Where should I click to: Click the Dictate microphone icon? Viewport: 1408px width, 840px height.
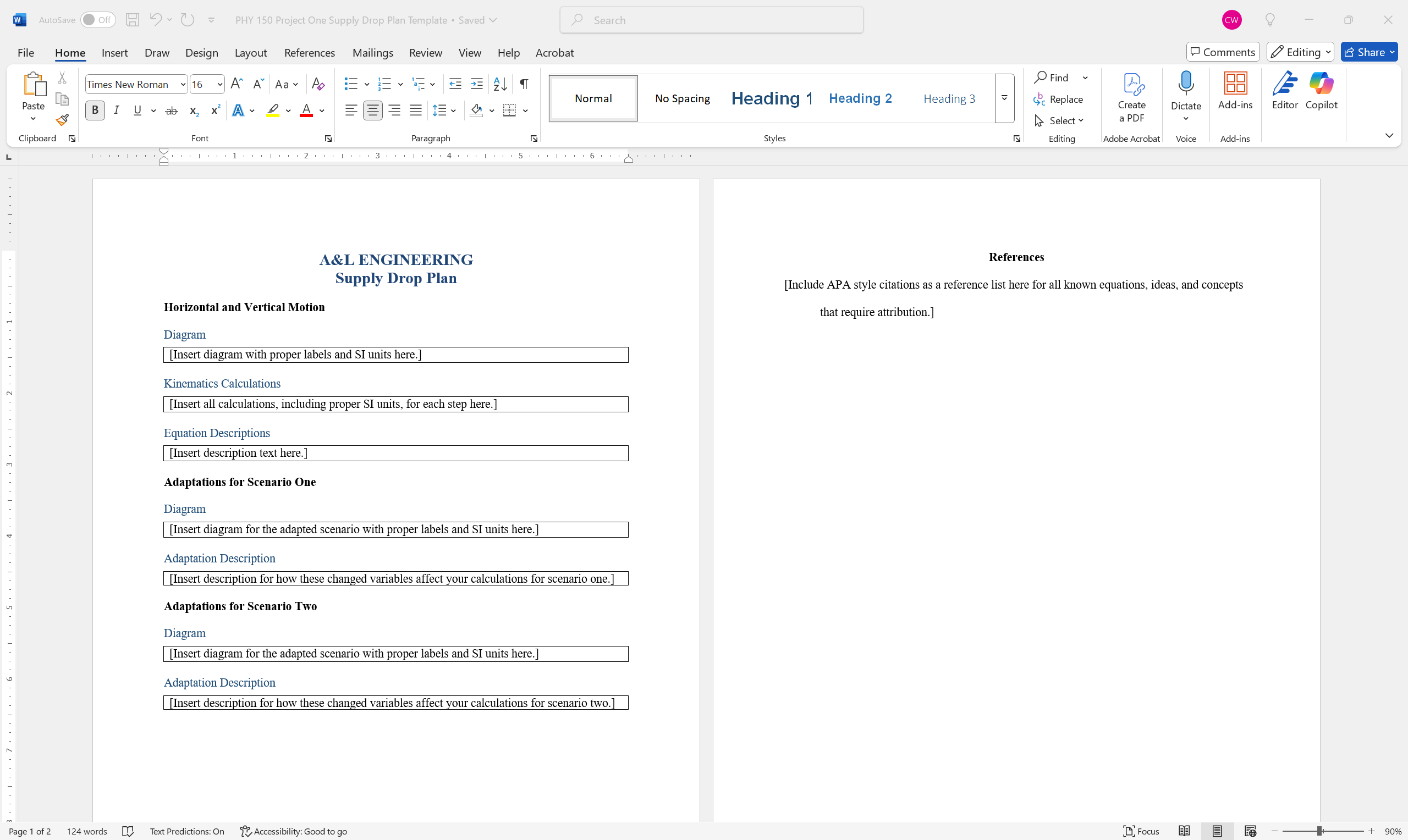[1186, 84]
